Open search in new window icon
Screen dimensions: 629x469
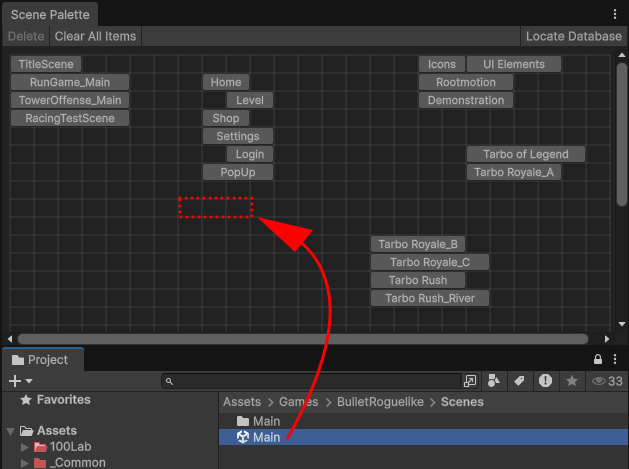pyautogui.click(x=470, y=381)
